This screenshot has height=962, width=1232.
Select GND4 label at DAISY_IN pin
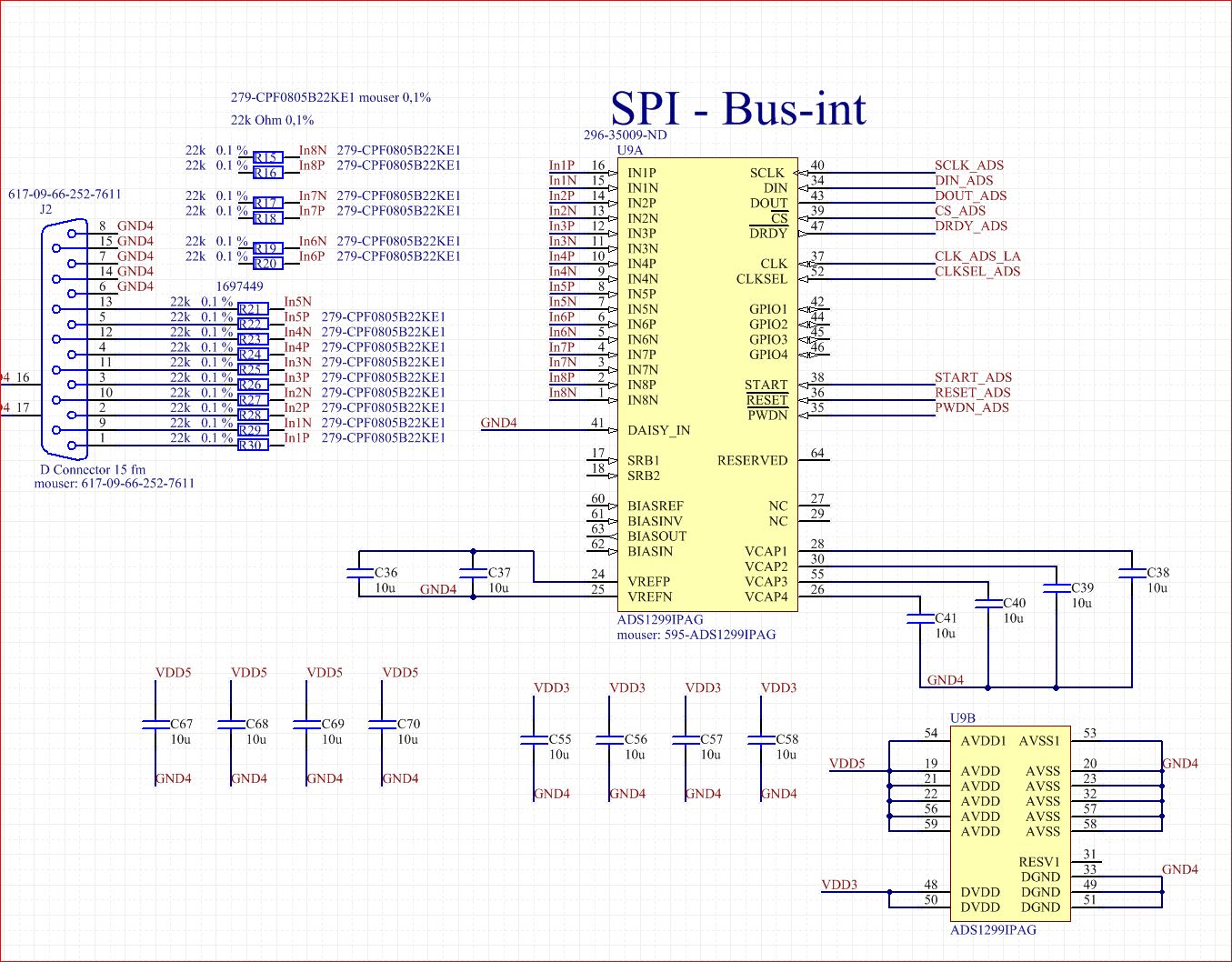(x=498, y=423)
